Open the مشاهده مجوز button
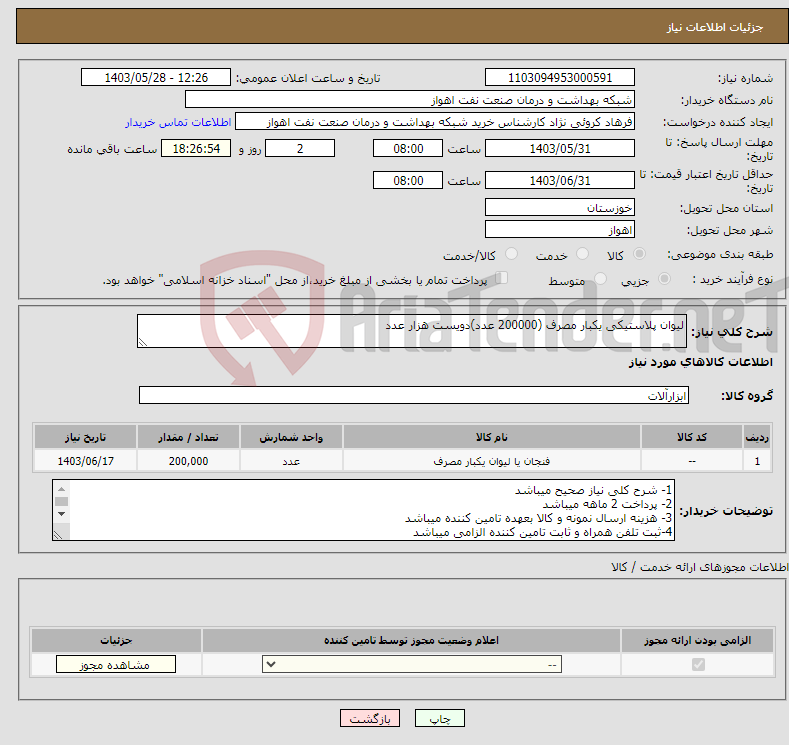The image size is (789, 745). coord(116,665)
